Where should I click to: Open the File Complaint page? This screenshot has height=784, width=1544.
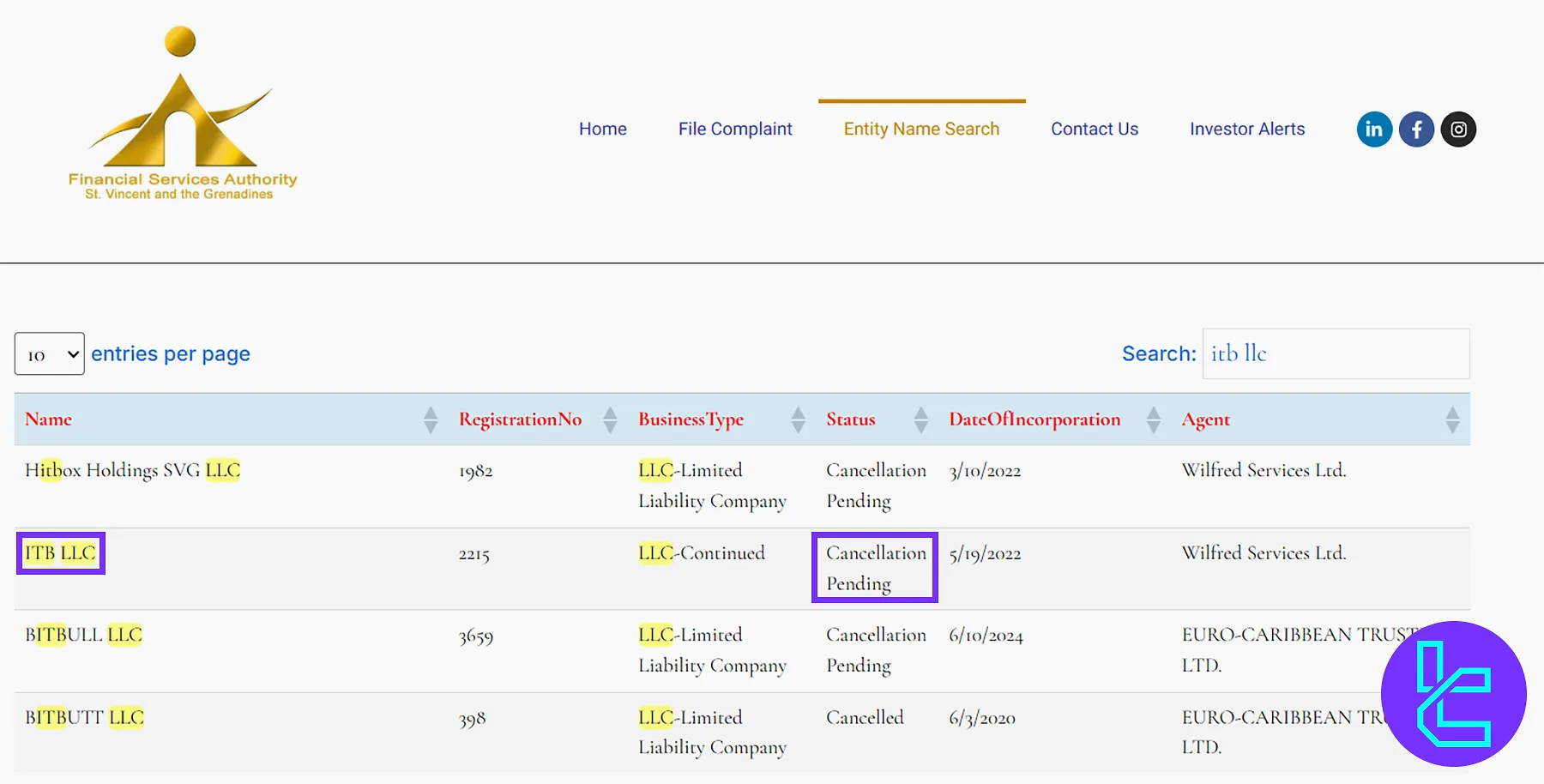(734, 129)
